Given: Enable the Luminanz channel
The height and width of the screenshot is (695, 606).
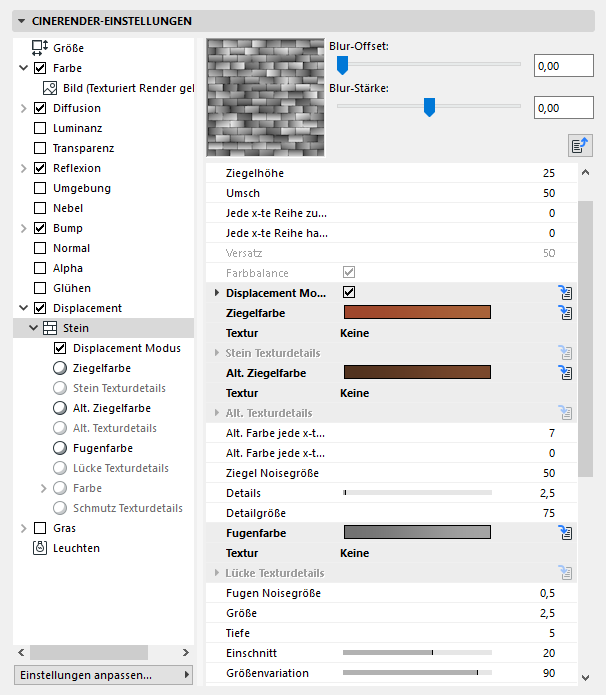Looking at the screenshot, I should [x=40, y=128].
